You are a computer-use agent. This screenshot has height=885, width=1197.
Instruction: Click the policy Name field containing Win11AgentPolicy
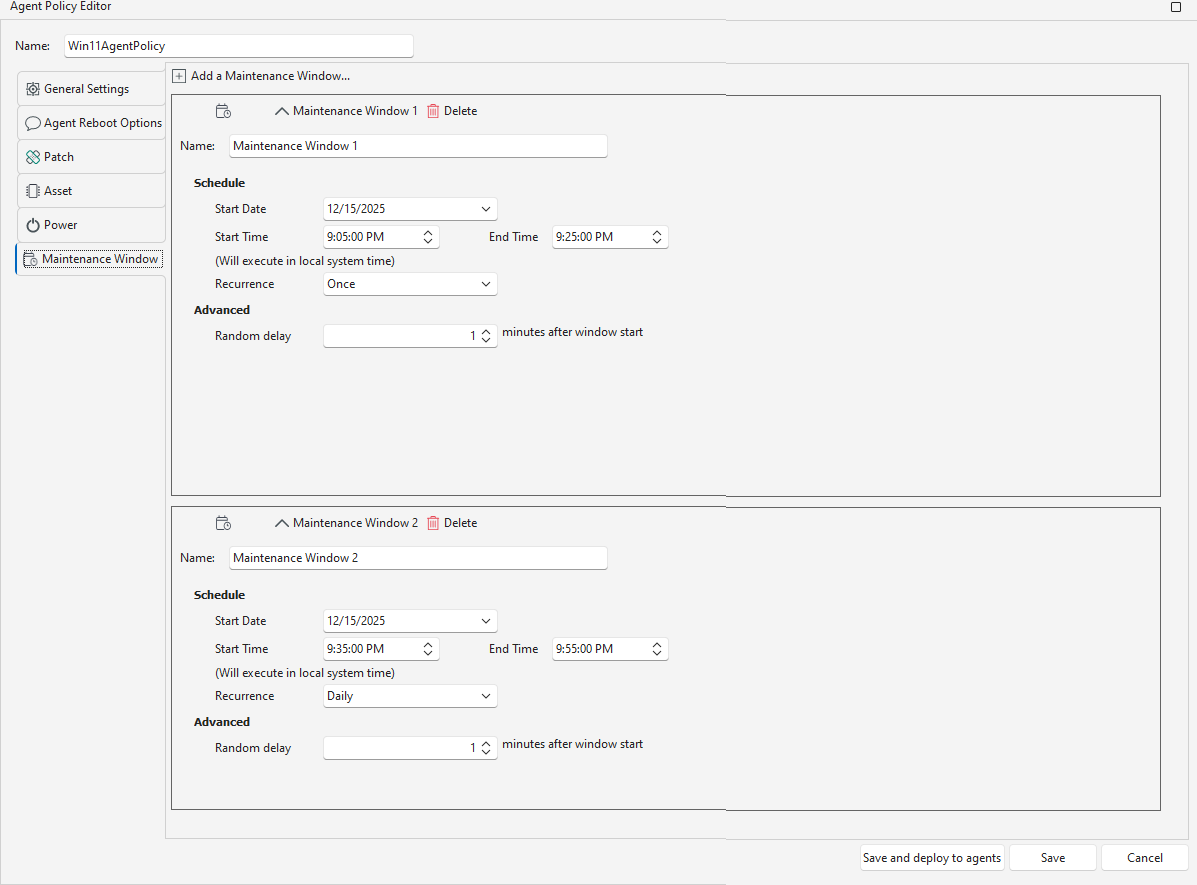pos(238,46)
